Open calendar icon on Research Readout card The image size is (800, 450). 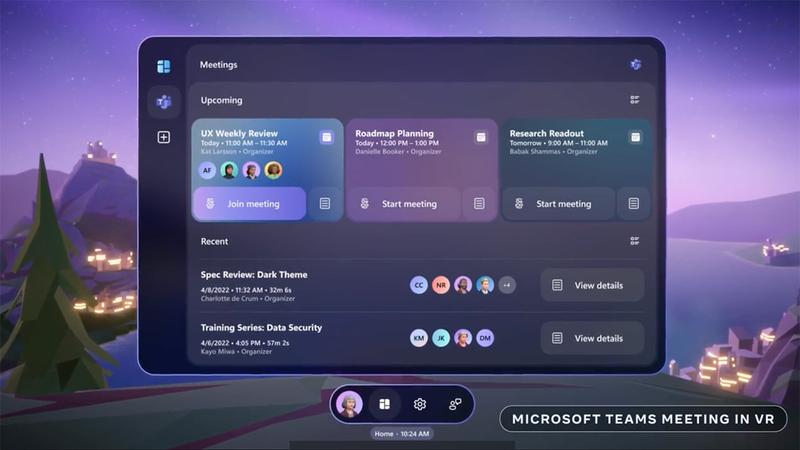click(x=635, y=137)
